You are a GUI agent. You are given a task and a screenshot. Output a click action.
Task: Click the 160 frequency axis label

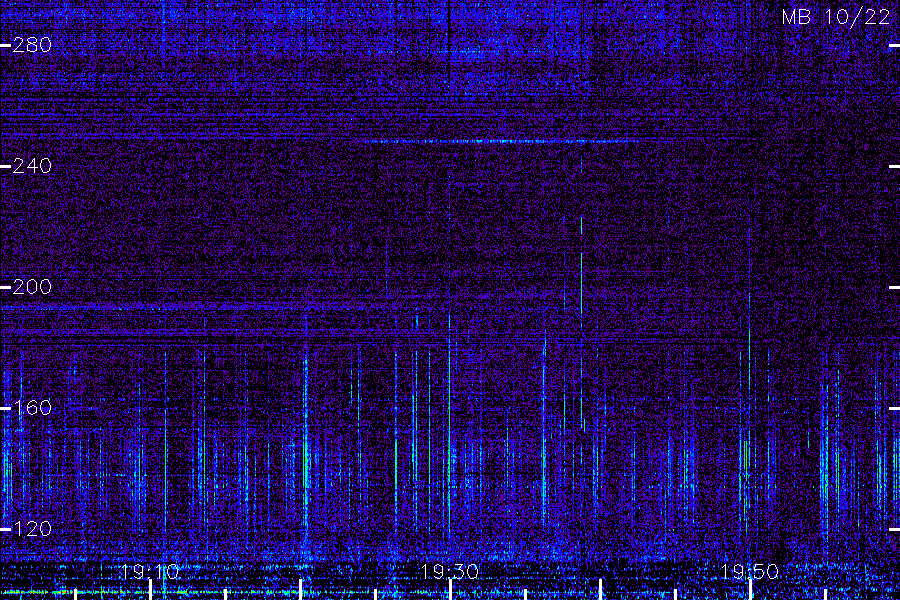(x=32, y=408)
